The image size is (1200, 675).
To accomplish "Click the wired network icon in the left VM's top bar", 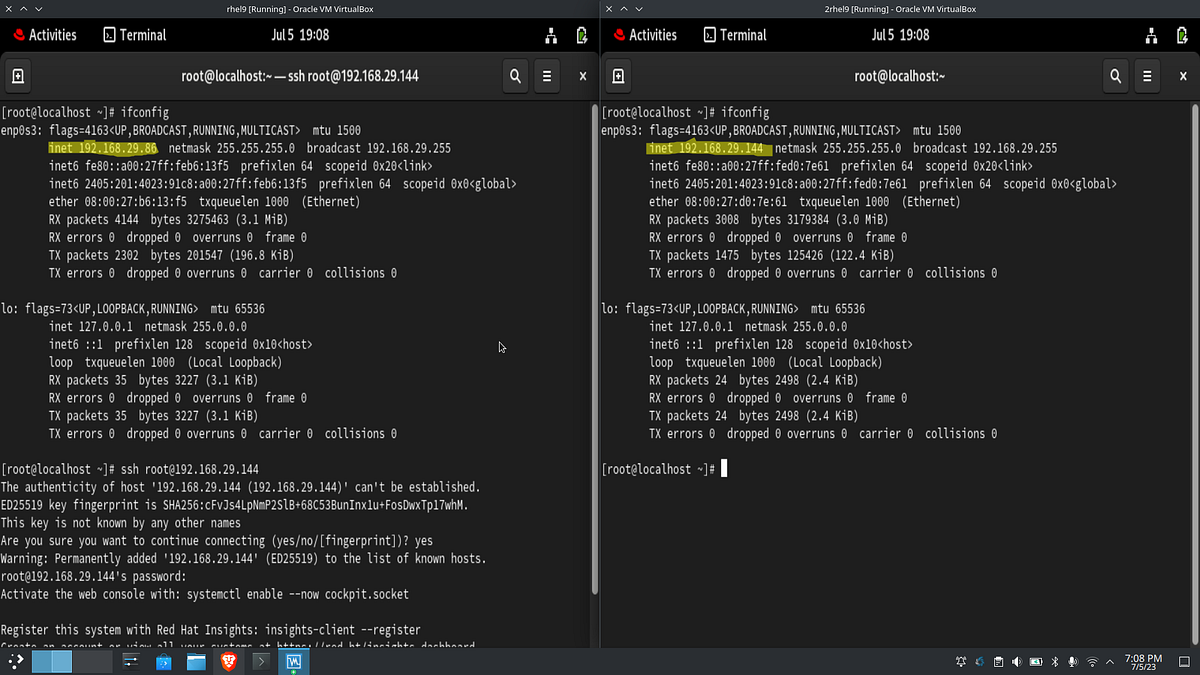I will pyautogui.click(x=549, y=34).
